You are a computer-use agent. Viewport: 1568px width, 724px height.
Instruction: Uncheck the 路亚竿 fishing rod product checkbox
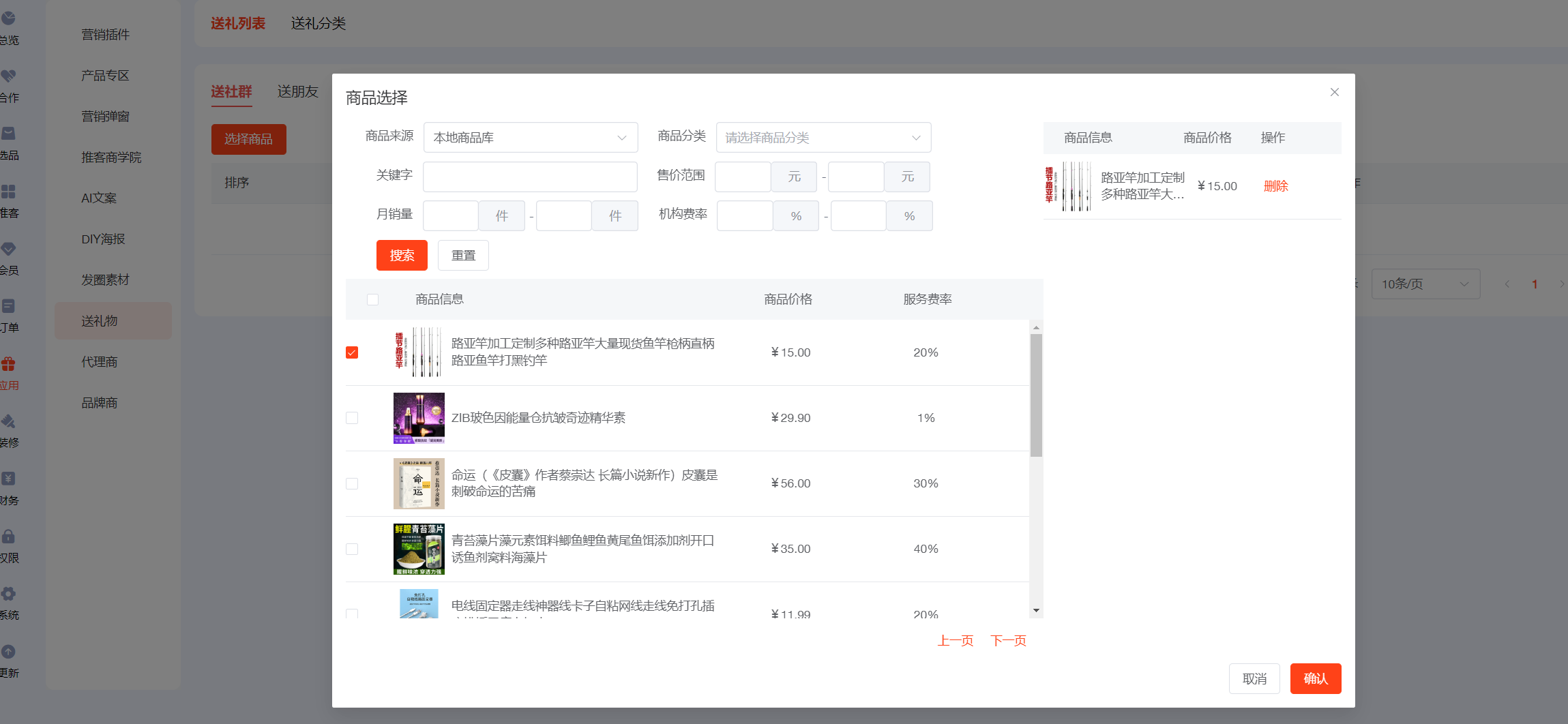click(352, 352)
